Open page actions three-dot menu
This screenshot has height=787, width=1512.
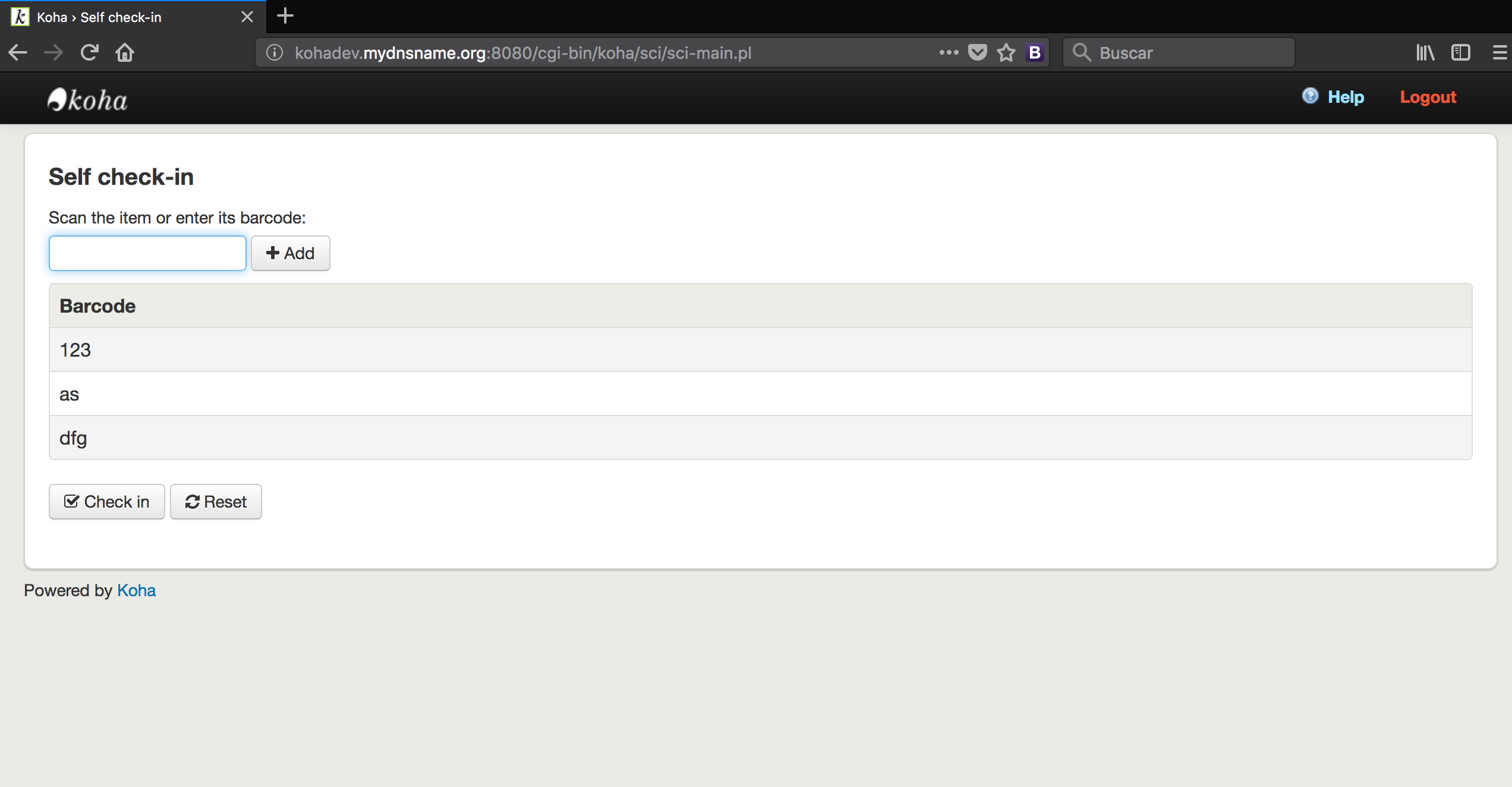(949, 53)
